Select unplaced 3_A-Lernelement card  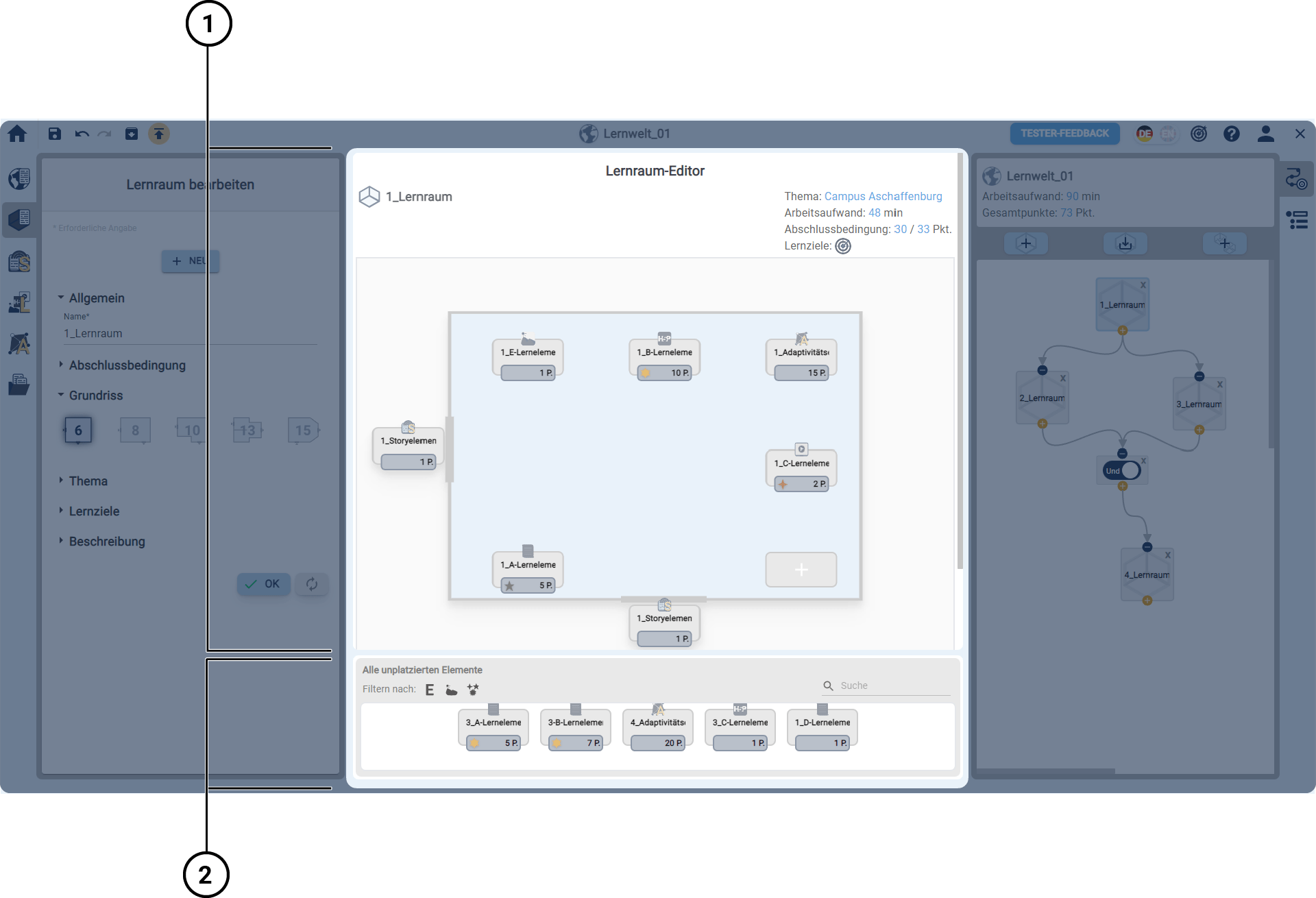click(x=493, y=729)
